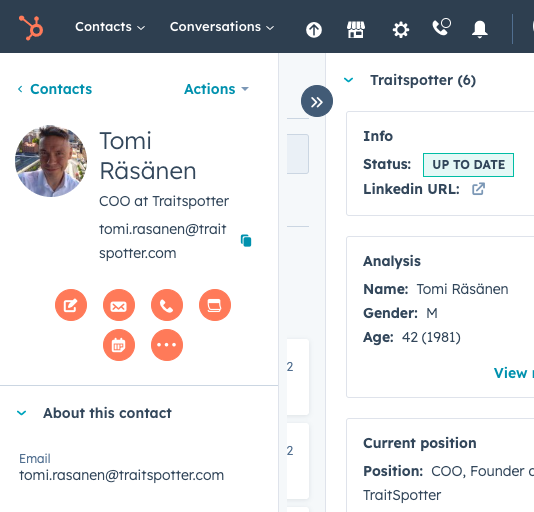Viewport: 534px width, 512px height.
Task: Click the Analysis card heading
Action: click(x=392, y=261)
